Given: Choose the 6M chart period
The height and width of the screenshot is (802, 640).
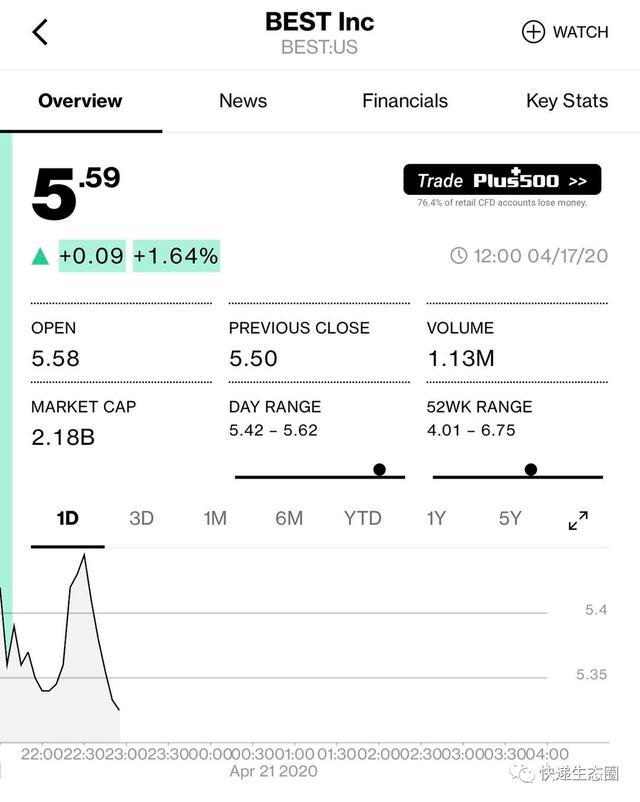Looking at the screenshot, I should [289, 518].
